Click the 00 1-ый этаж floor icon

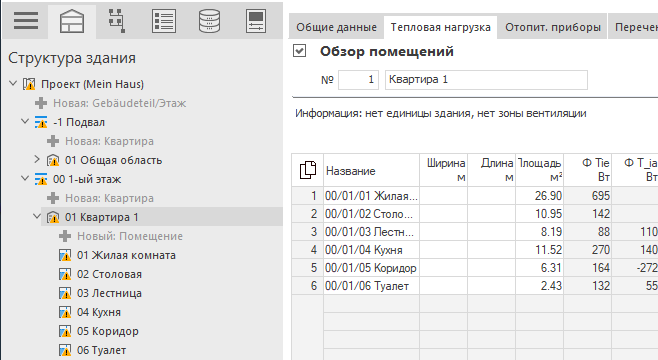click(41, 179)
